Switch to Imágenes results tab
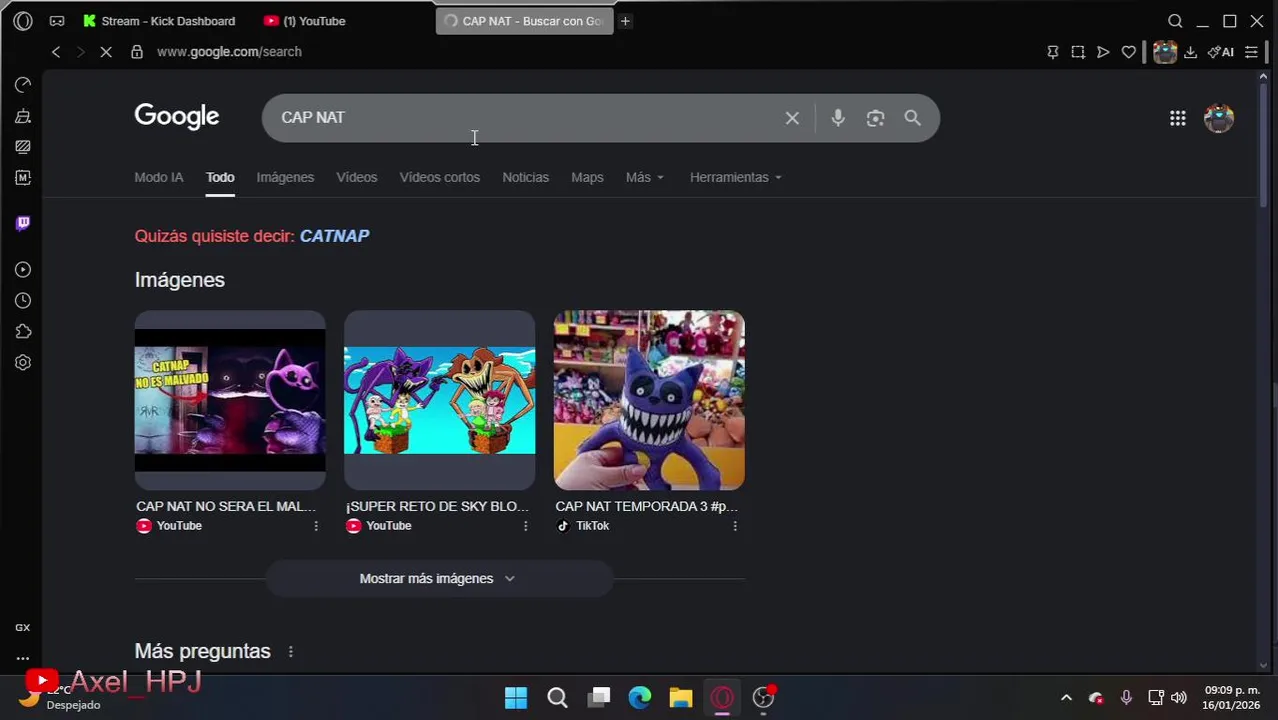Screen dimensions: 1278x720 click(285, 177)
